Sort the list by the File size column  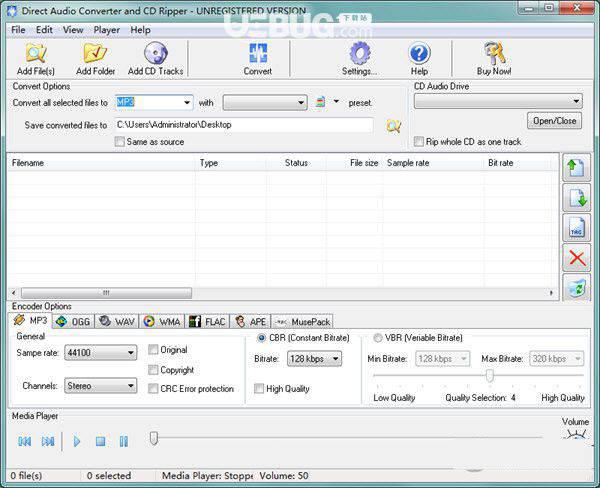(x=354, y=163)
